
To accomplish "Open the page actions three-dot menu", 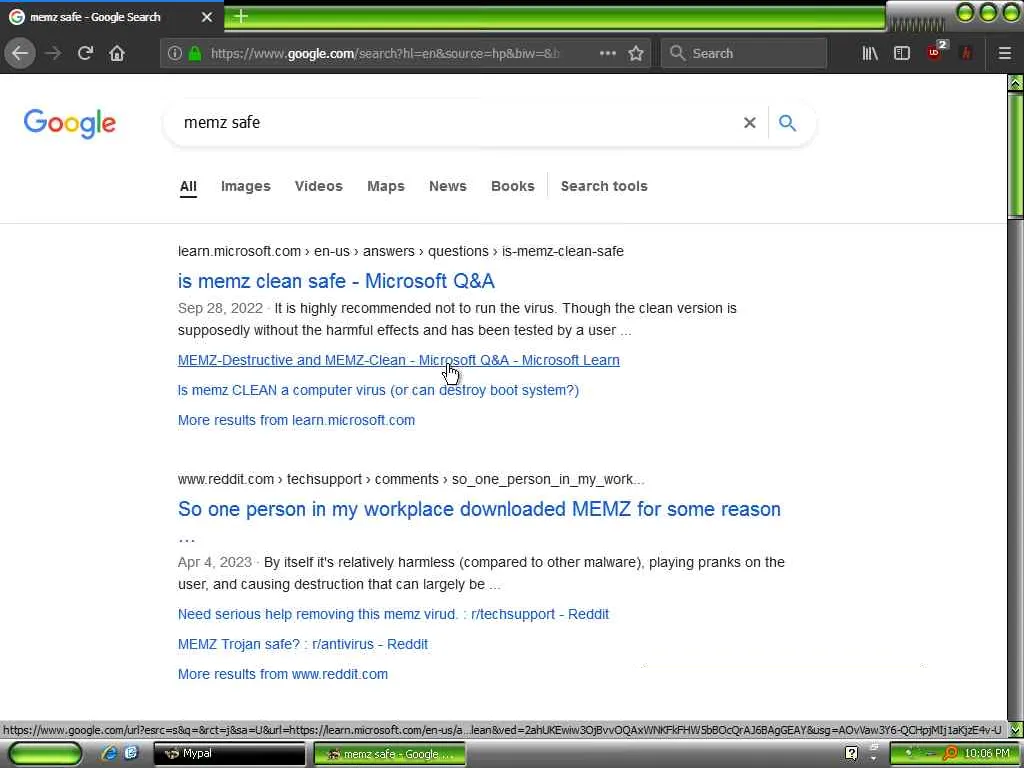I will click(607, 53).
